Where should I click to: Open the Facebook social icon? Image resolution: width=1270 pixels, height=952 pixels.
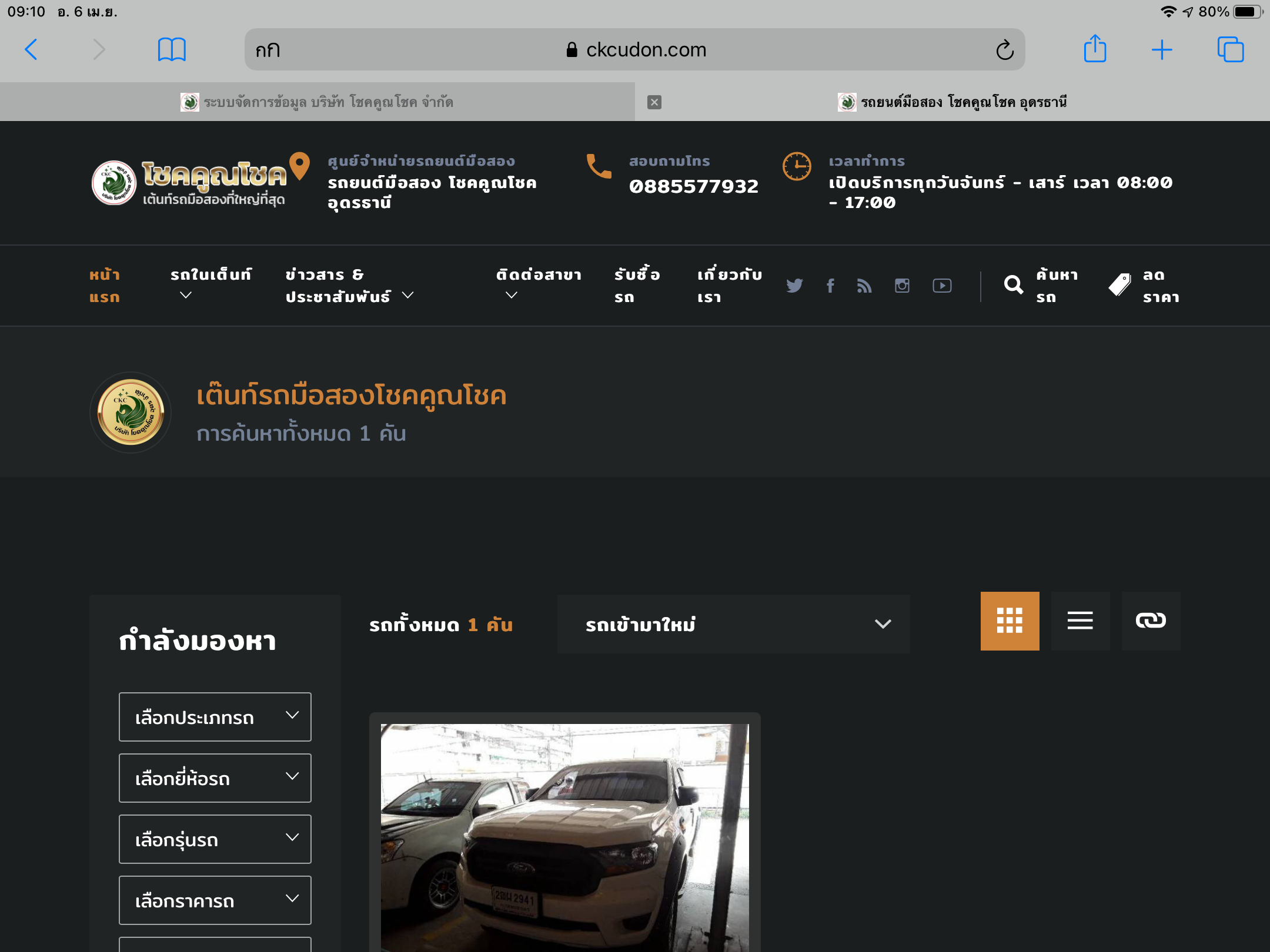click(830, 286)
